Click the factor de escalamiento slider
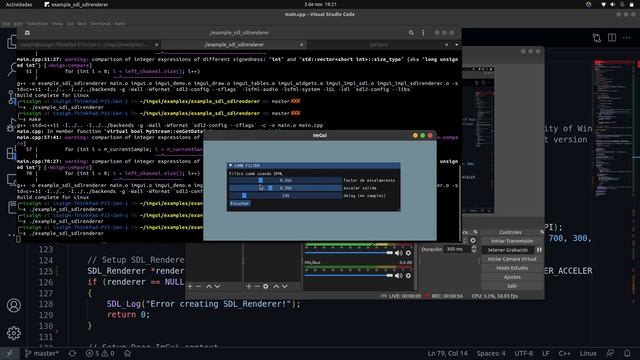 click(285, 180)
